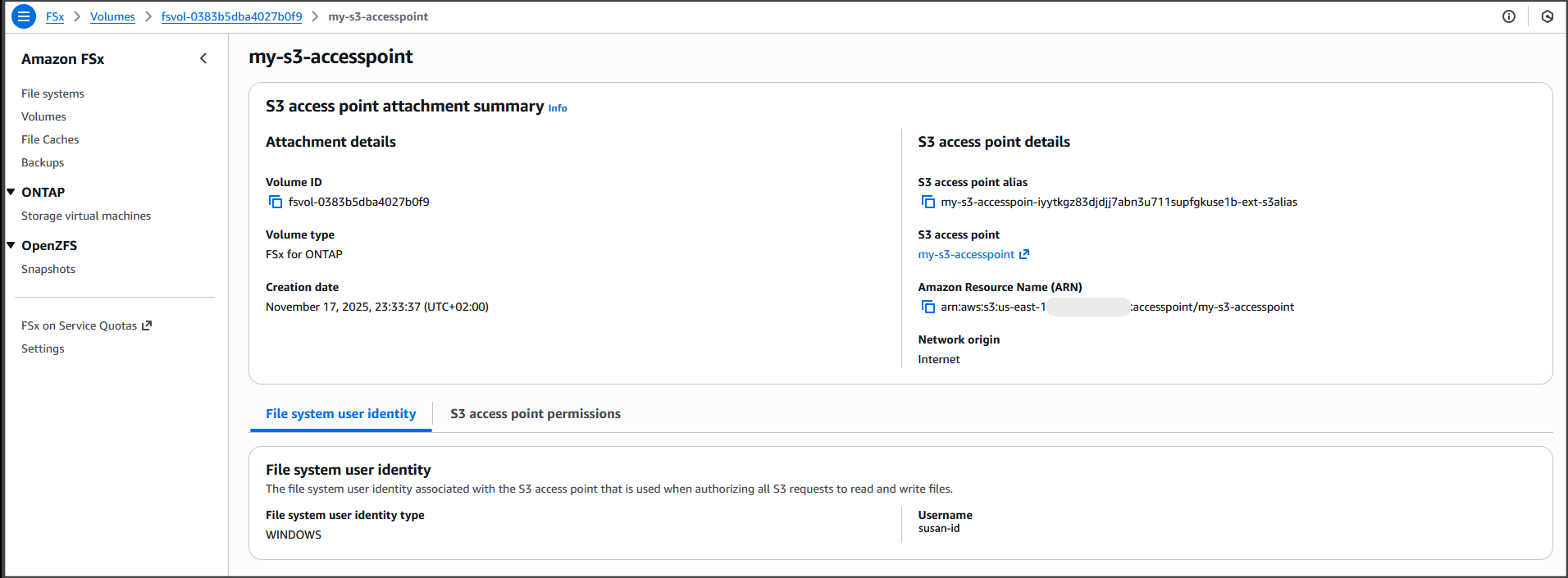
Task: Open the hamburger navigation menu icon
Action: 24,16
